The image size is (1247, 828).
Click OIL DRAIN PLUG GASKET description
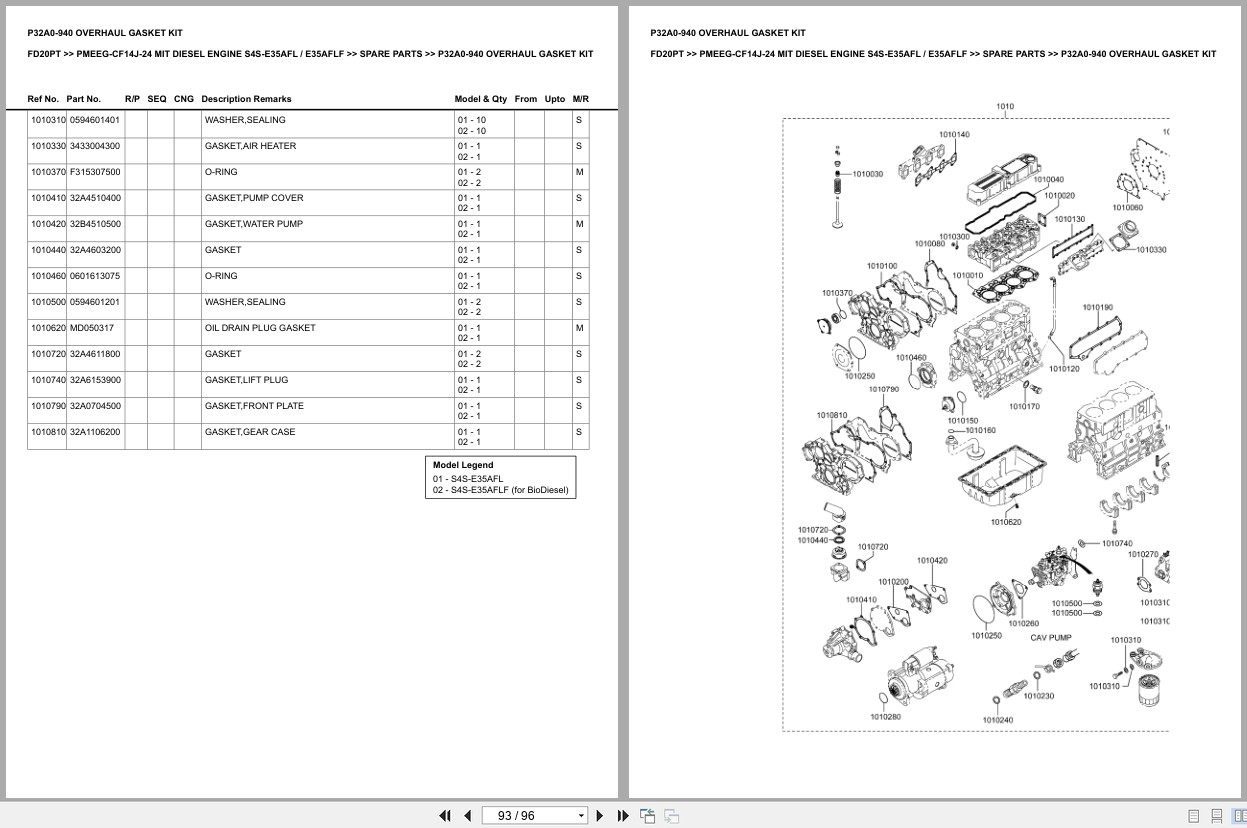[260, 328]
